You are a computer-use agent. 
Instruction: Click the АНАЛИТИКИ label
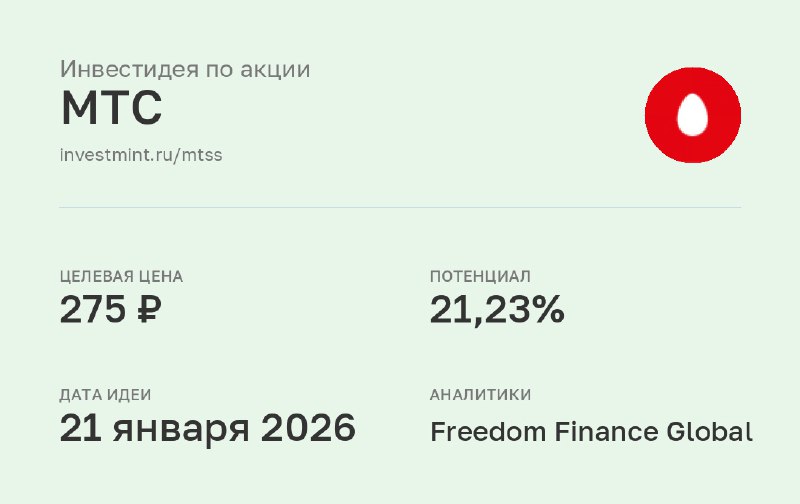[x=480, y=395]
